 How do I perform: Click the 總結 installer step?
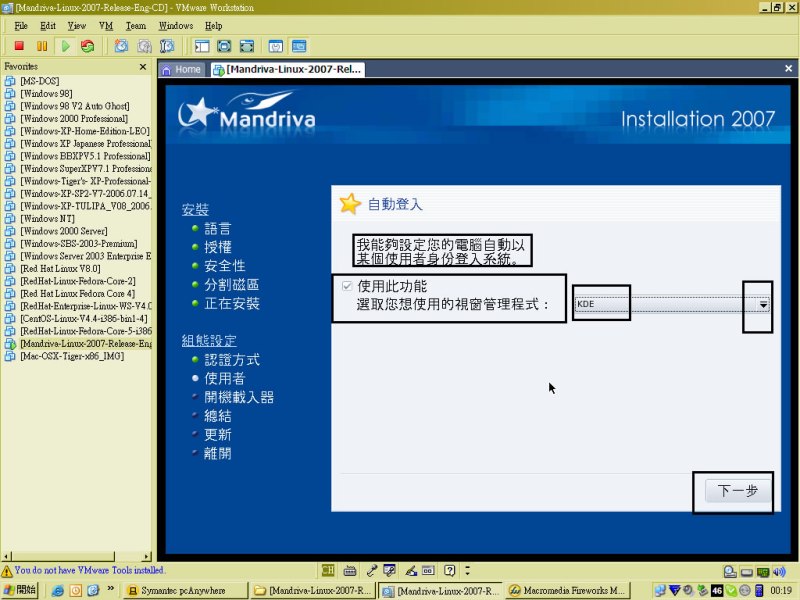coord(218,416)
